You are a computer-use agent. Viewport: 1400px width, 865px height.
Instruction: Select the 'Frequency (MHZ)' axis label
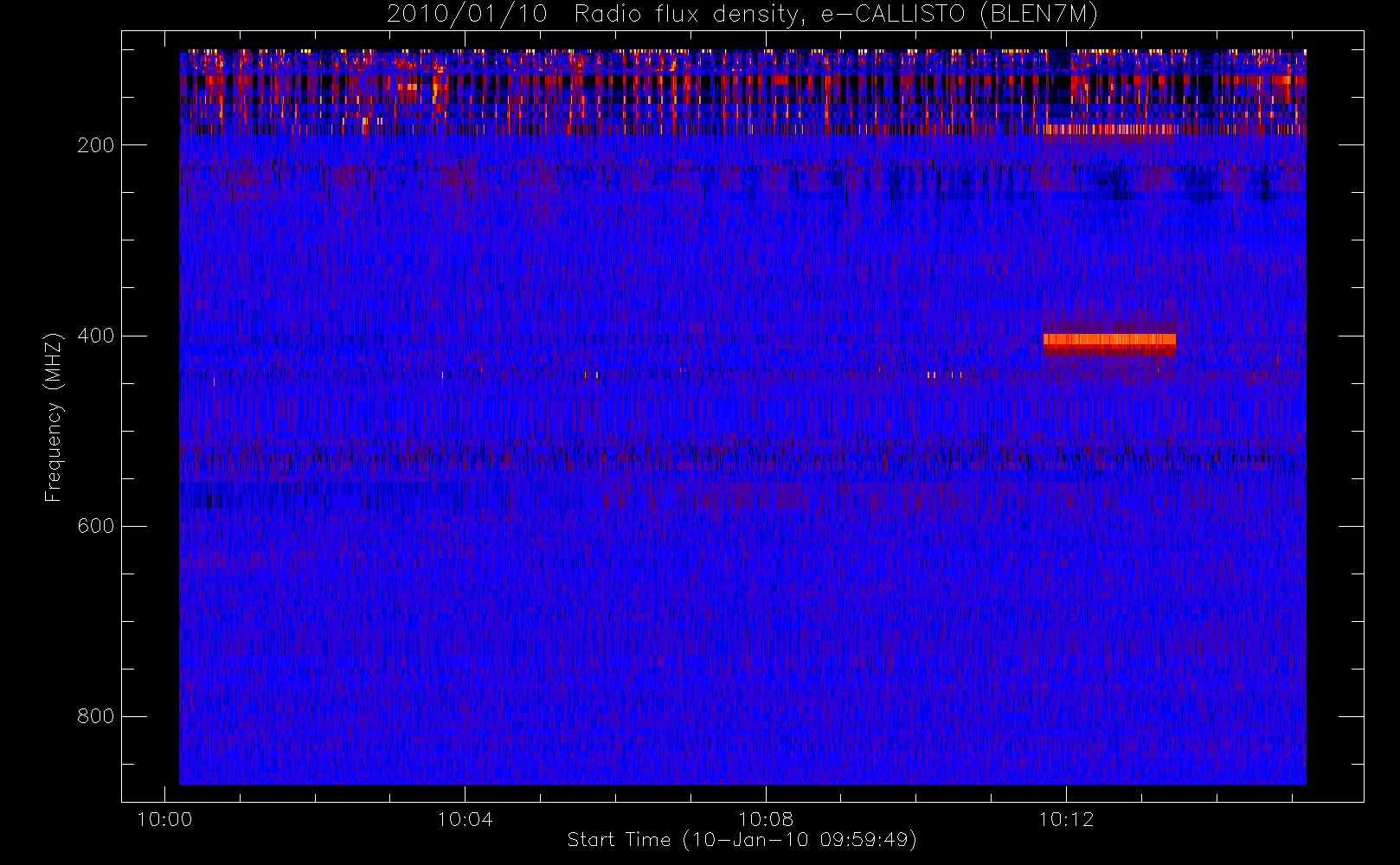click(54, 417)
